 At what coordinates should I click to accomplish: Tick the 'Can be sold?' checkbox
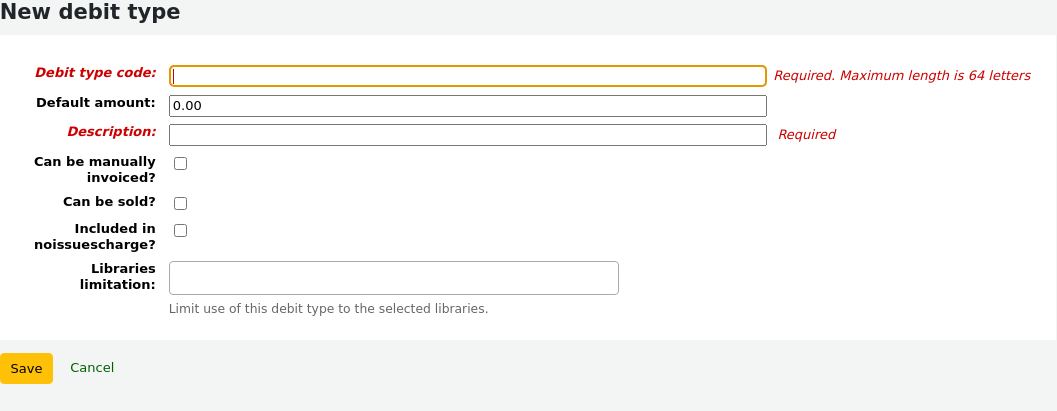[x=181, y=203]
